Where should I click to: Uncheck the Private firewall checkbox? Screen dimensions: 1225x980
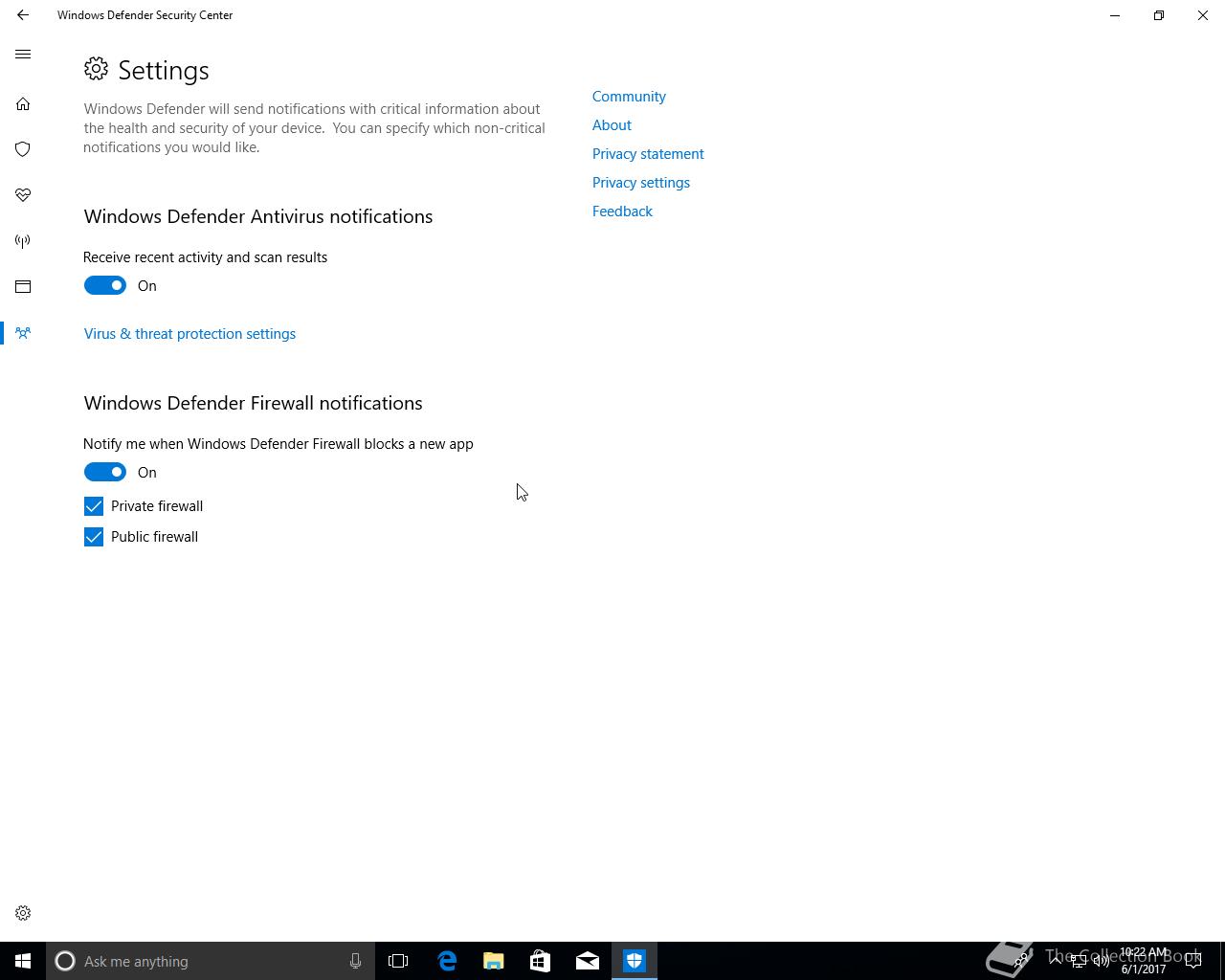(x=94, y=506)
